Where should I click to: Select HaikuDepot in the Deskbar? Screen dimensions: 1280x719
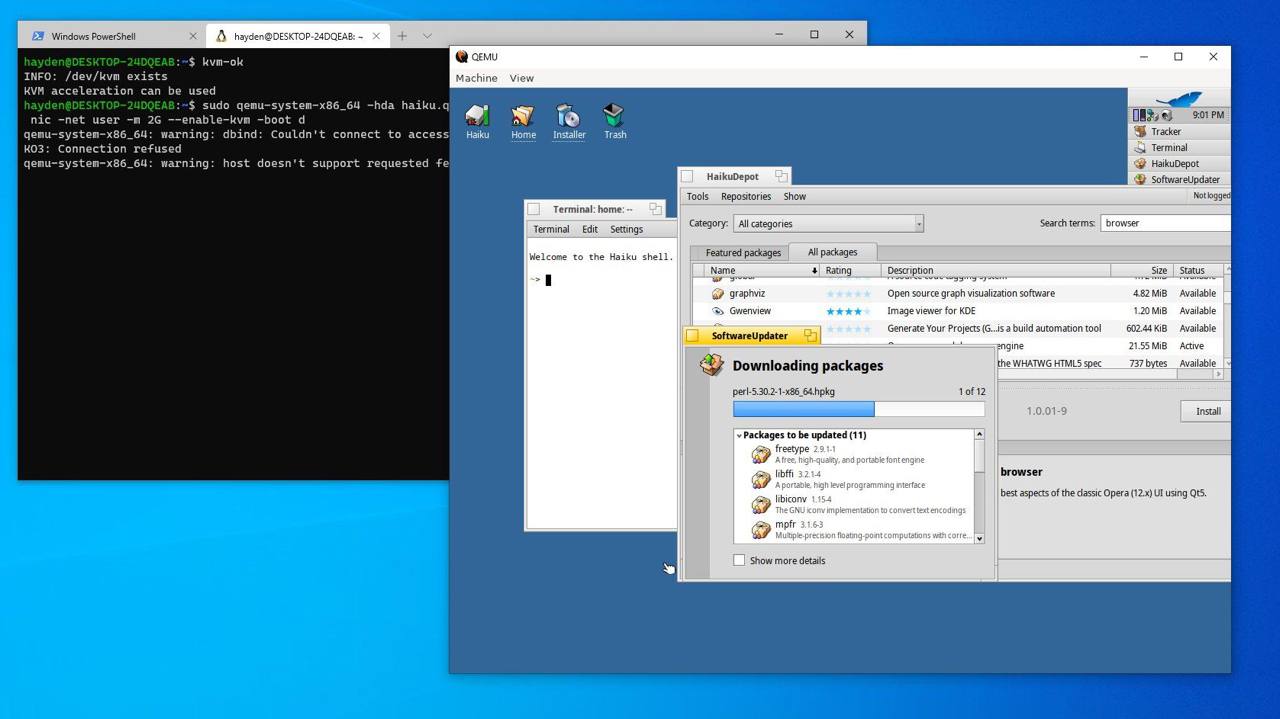pos(1178,163)
